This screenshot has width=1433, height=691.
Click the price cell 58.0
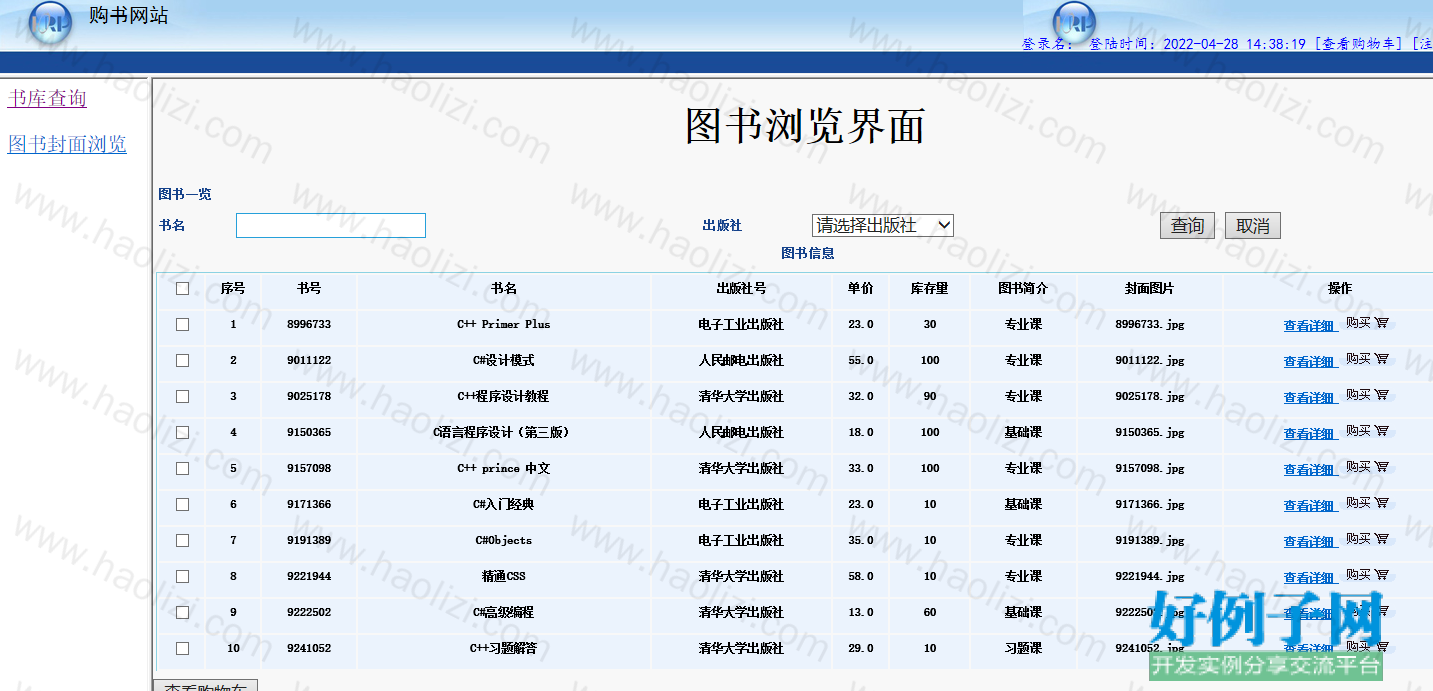pyautogui.click(x=860, y=576)
